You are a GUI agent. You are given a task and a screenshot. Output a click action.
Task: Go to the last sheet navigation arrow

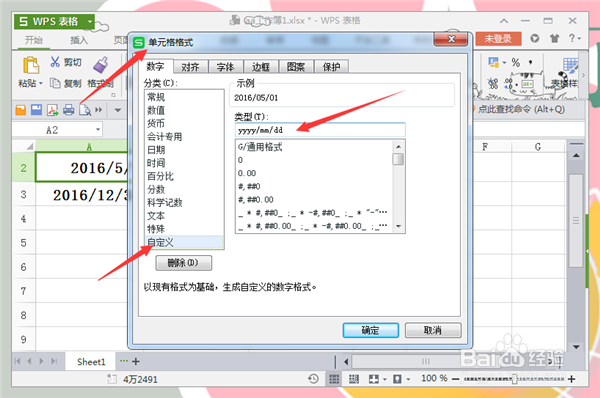(54, 361)
